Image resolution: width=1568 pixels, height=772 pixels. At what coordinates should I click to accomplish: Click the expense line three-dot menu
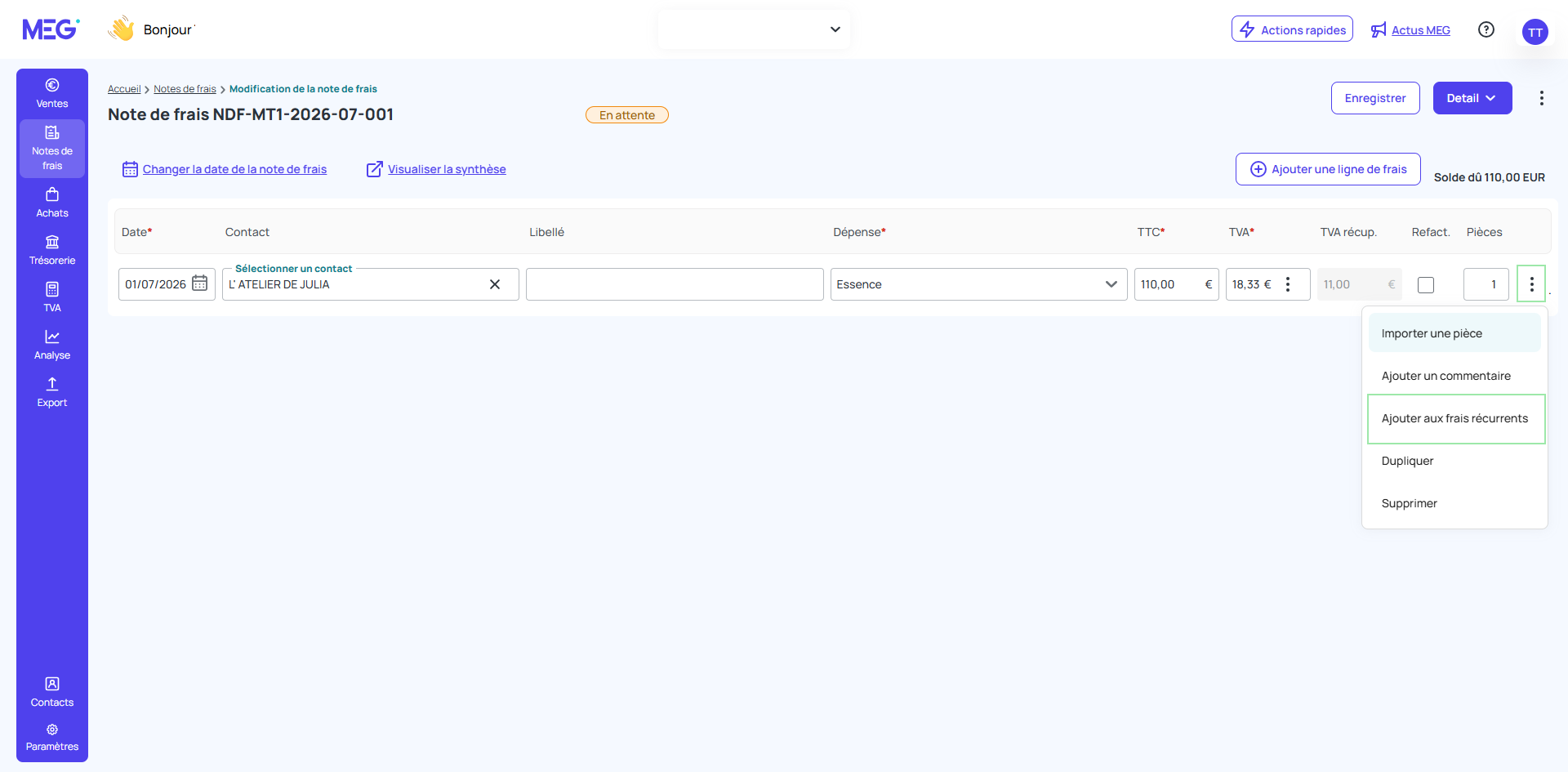tap(1531, 284)
